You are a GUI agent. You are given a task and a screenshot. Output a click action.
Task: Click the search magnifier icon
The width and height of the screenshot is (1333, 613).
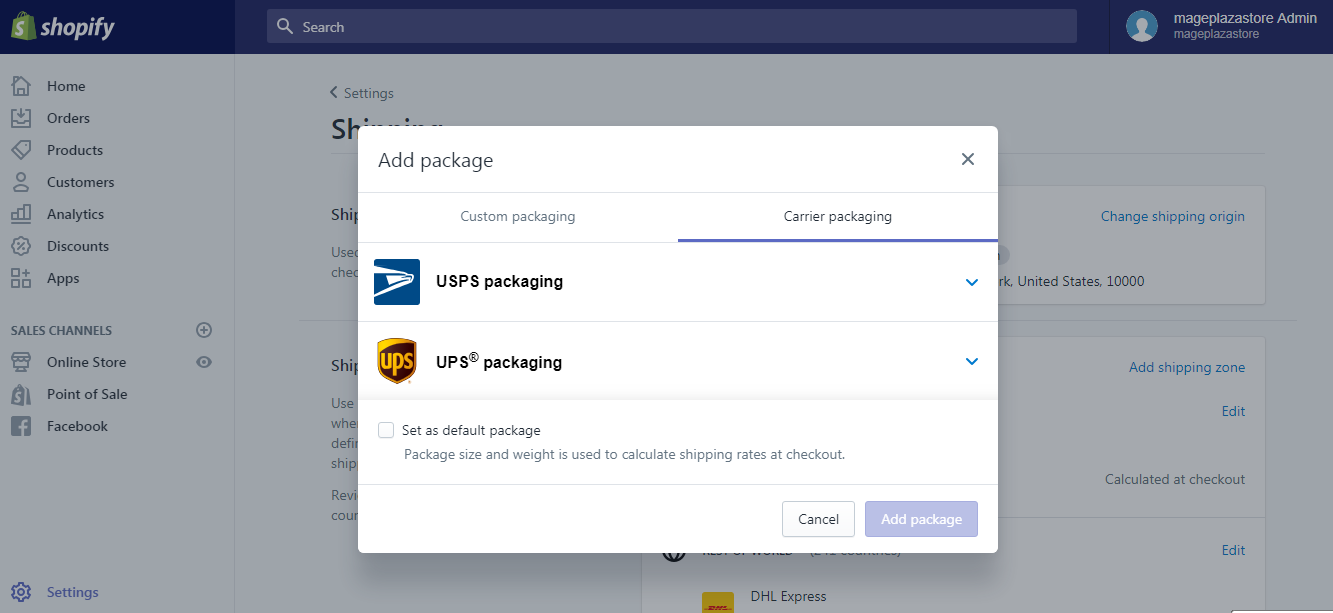[285, 27]
